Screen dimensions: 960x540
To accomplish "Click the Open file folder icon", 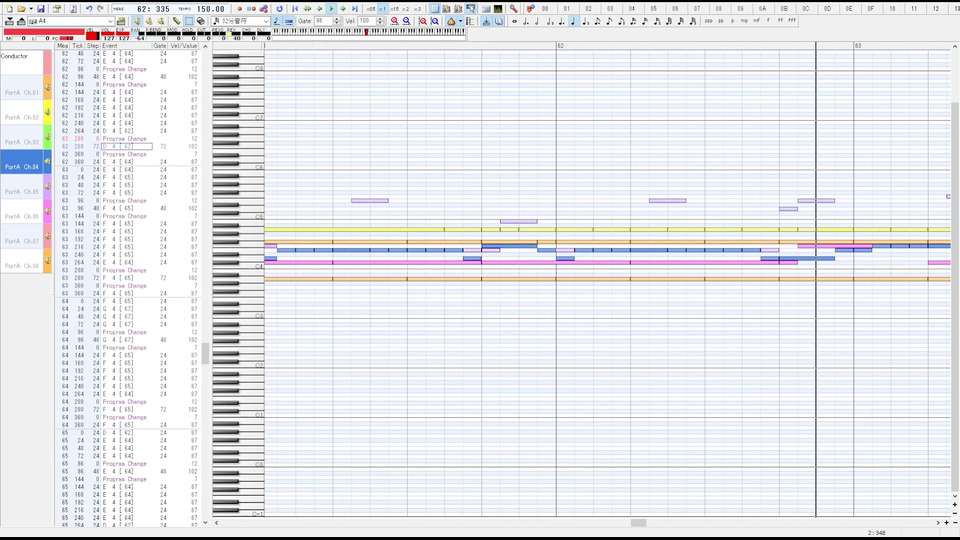I will pyautogui.click(x=21, y=9).
